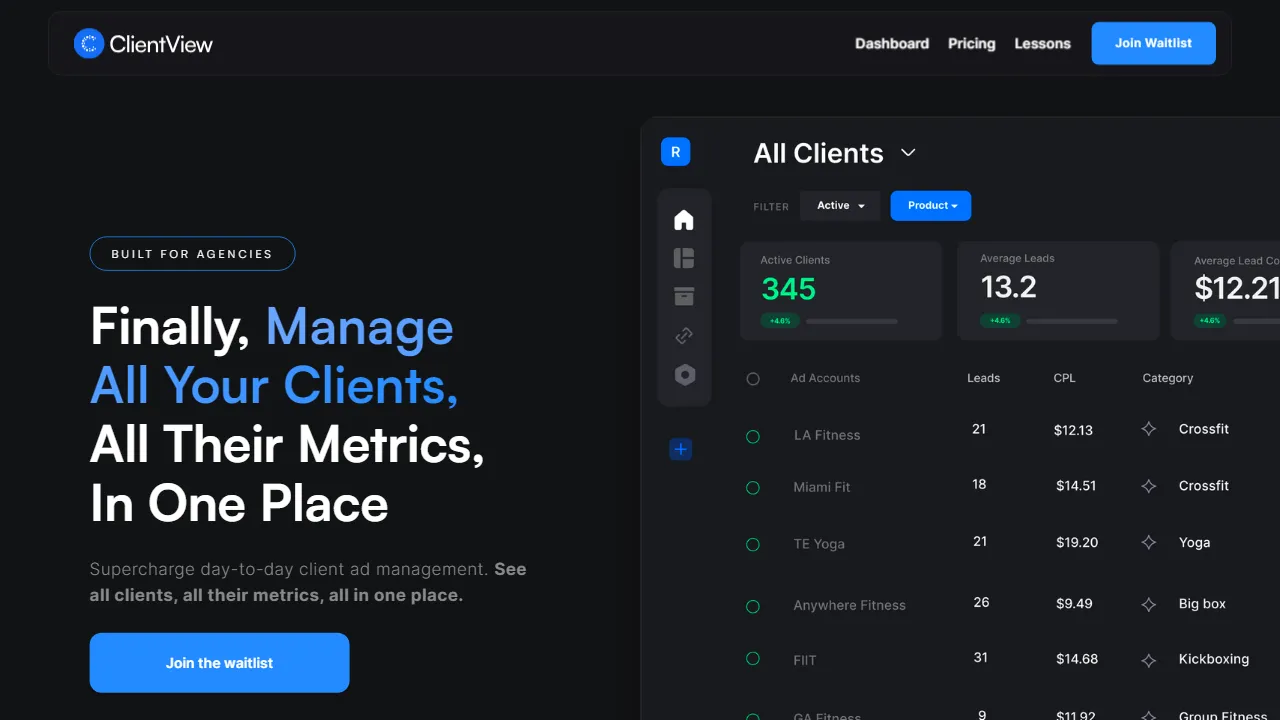Click the +4.6% badge under 13.2
This screenshot has width=1280, height=720.
coord(1000,321)
